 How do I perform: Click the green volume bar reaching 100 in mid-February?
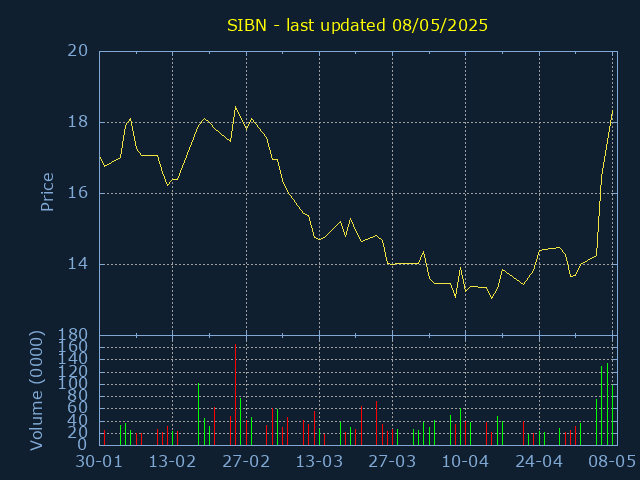(198, 414)
